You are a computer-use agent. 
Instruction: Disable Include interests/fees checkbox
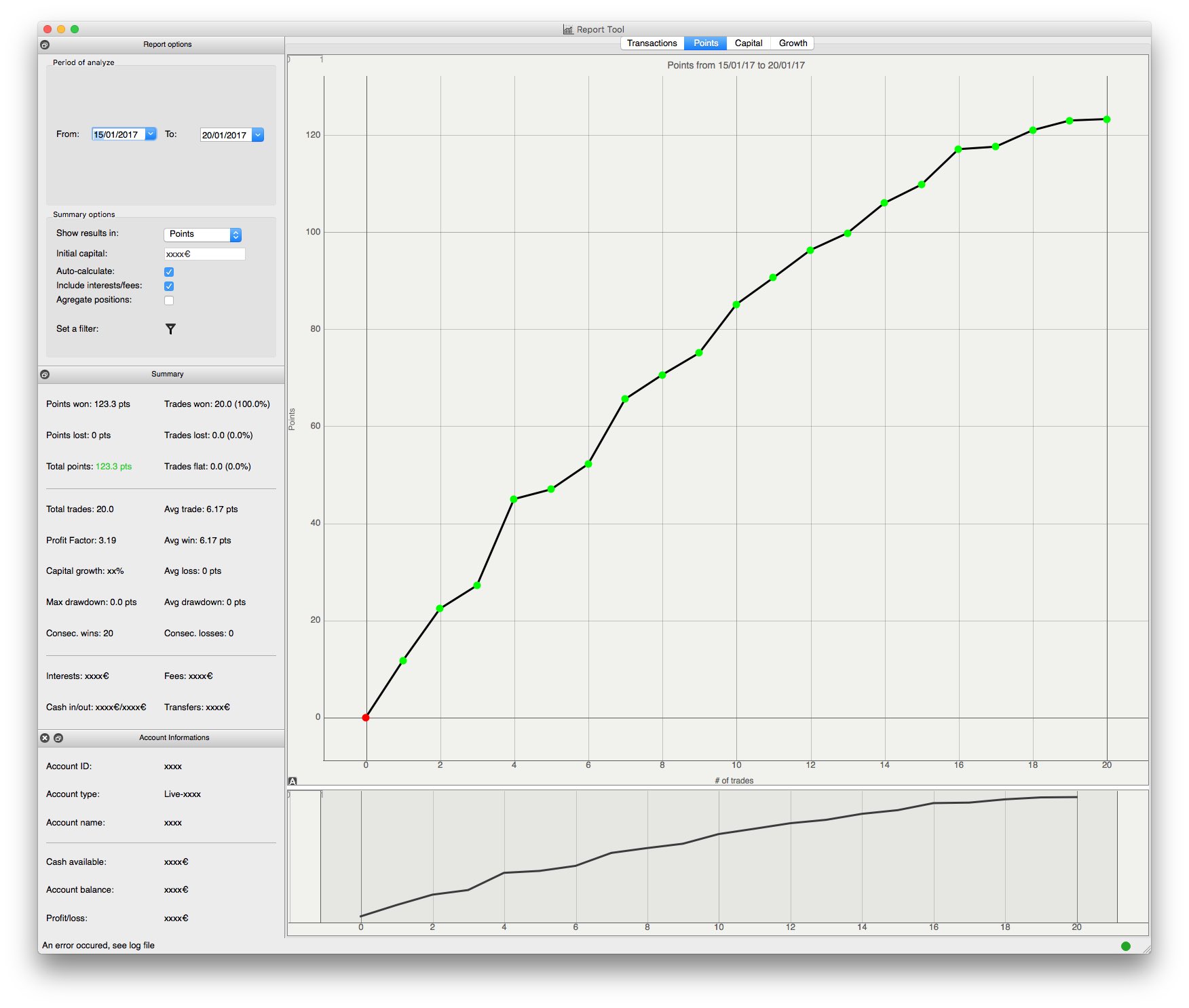click(x=169, y=286)
